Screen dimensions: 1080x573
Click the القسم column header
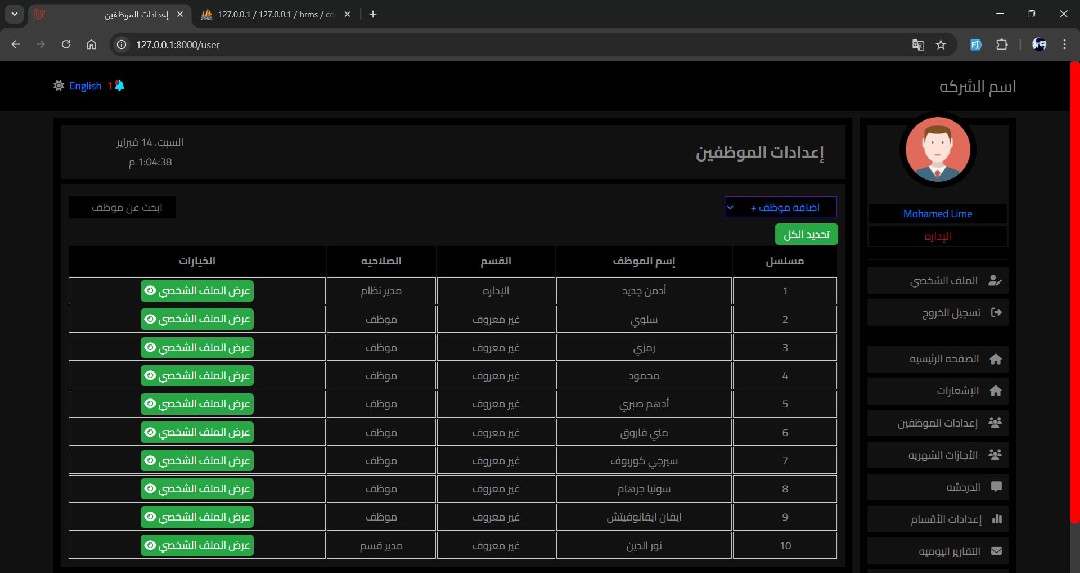(496, 260)
